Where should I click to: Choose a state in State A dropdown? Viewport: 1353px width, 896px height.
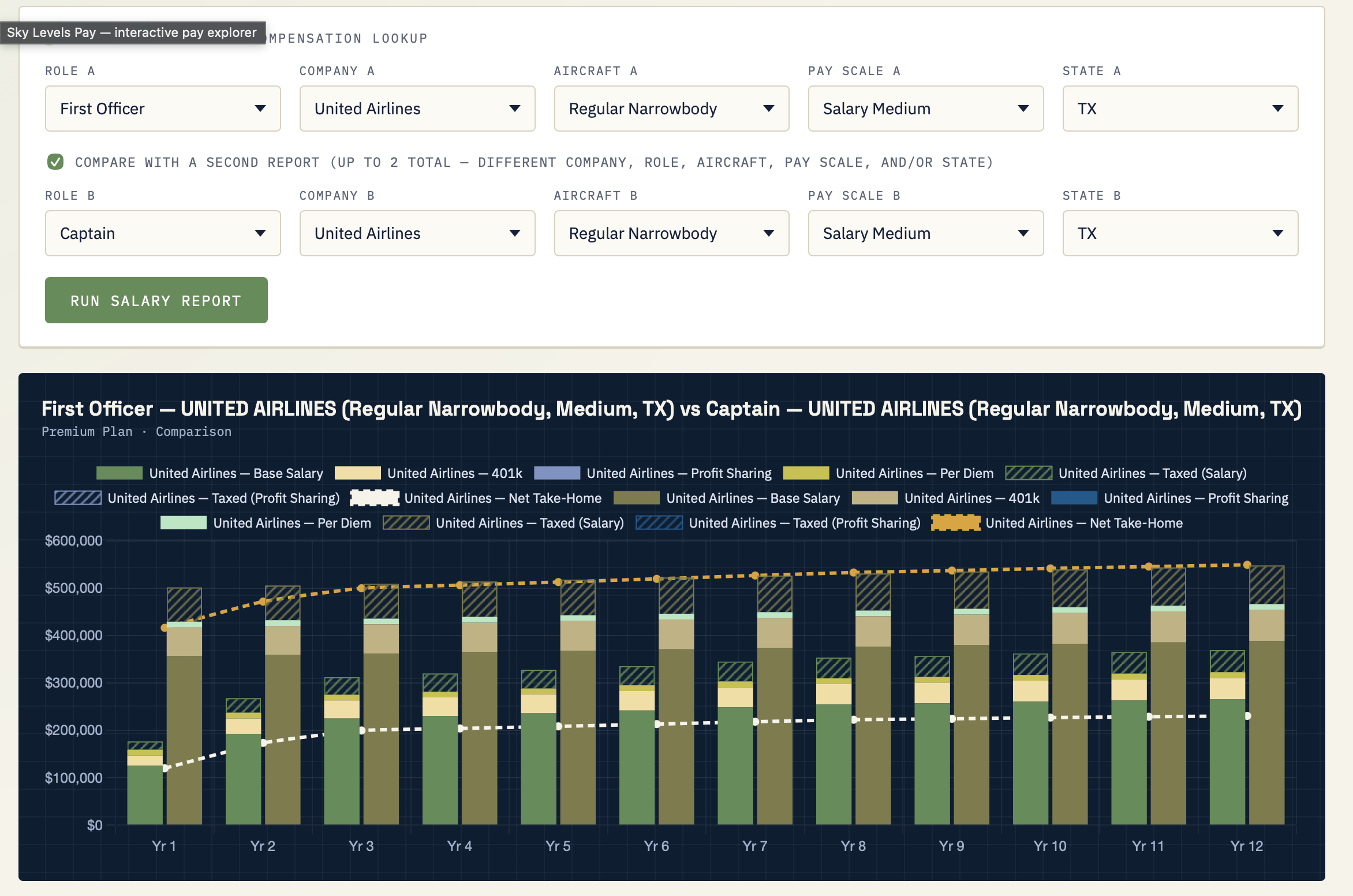(x=1180, y=109)
